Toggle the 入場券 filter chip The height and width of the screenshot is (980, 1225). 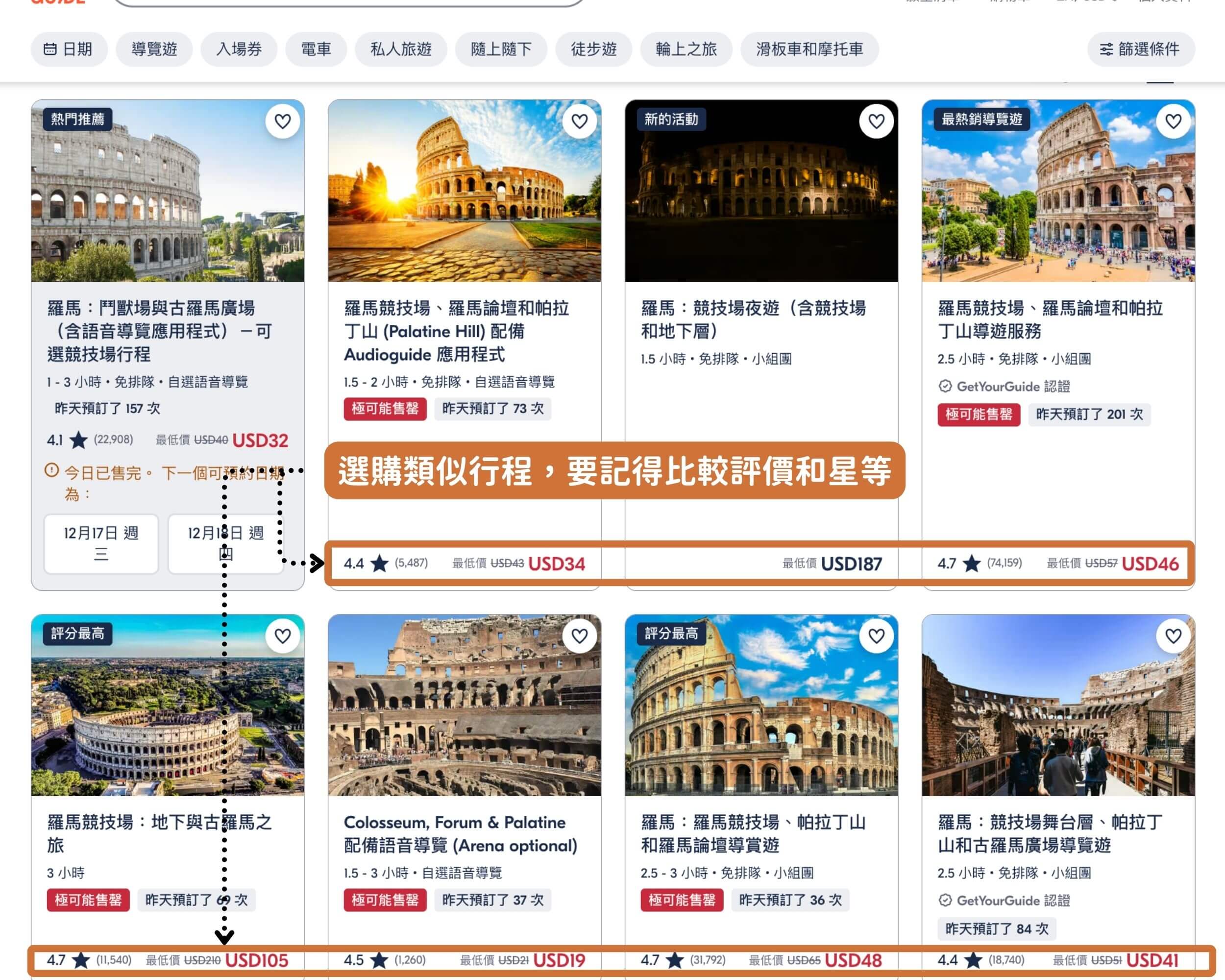238,49
